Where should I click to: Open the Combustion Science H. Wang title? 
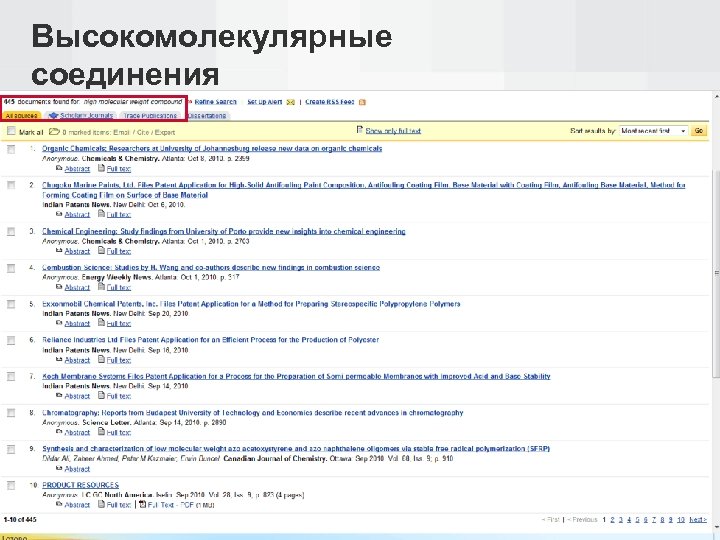[x=211, y=268]
